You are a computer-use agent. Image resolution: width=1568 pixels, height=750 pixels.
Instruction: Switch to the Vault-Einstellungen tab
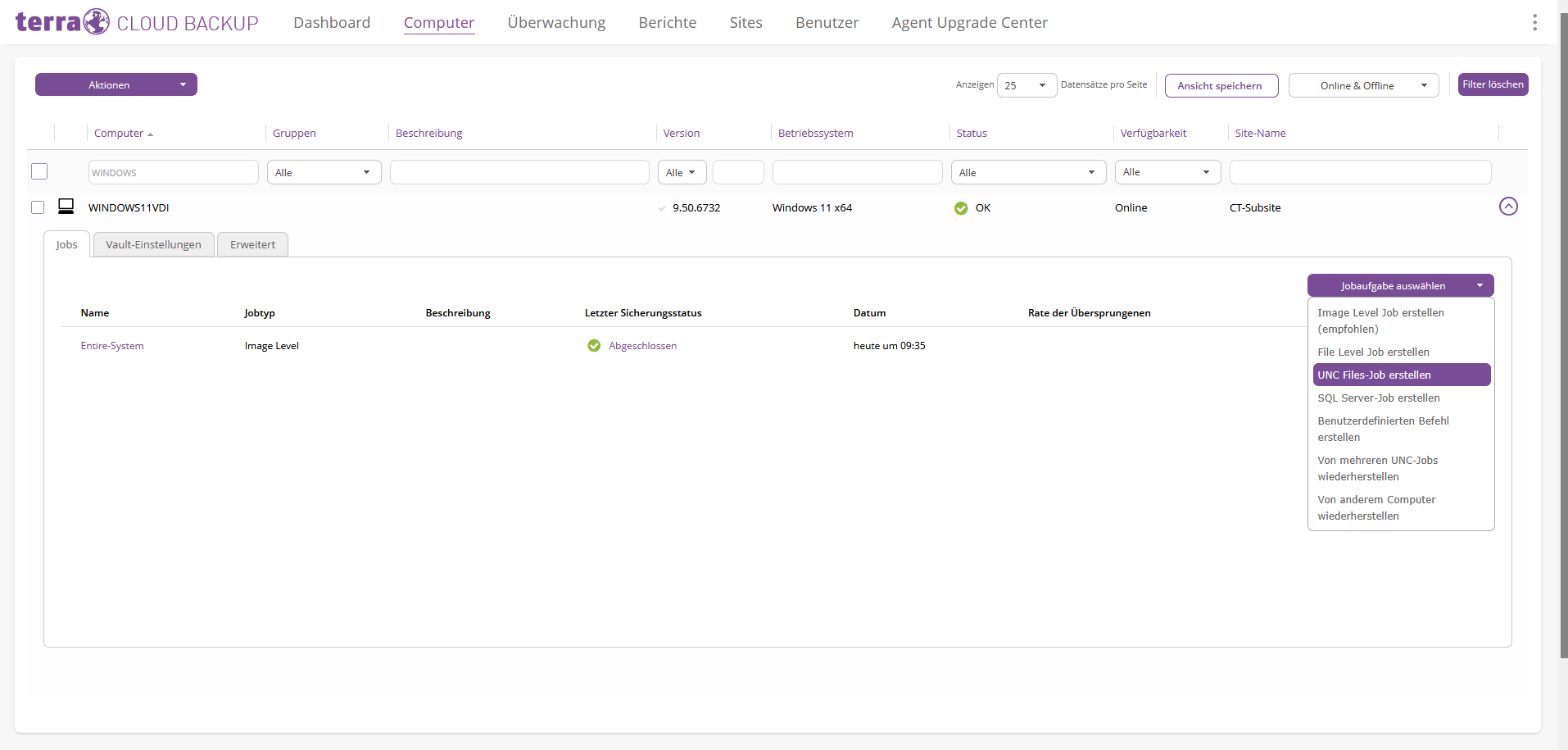click(x=153, y=244)
